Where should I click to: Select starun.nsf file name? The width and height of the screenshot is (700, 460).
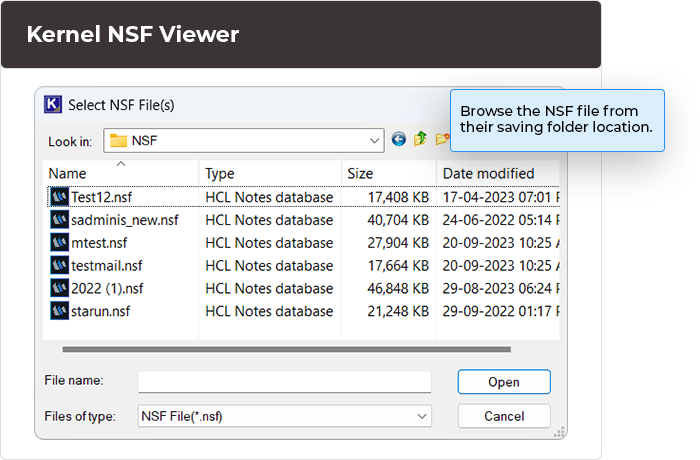point(100,311)
